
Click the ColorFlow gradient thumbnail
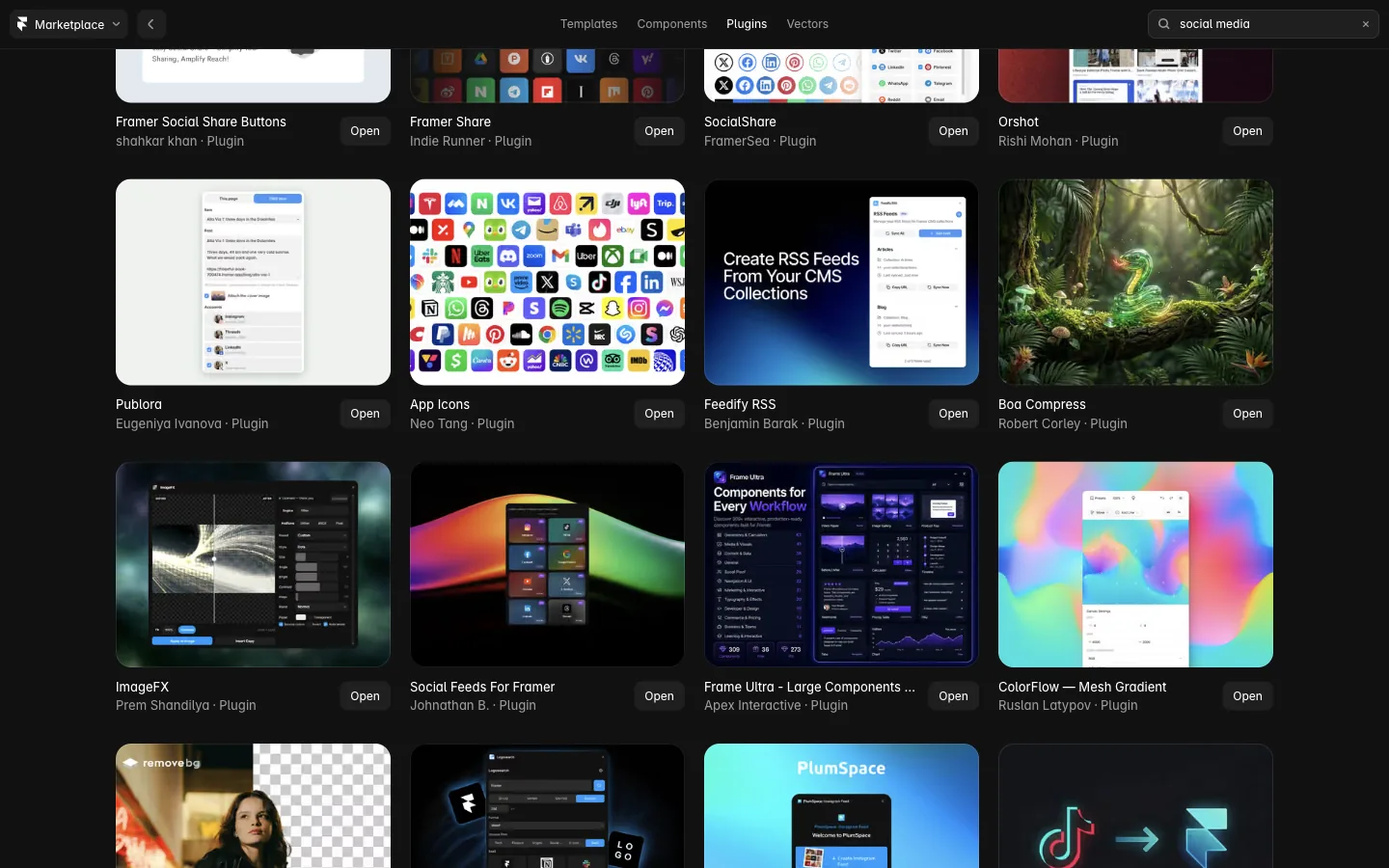point(1135,564)
